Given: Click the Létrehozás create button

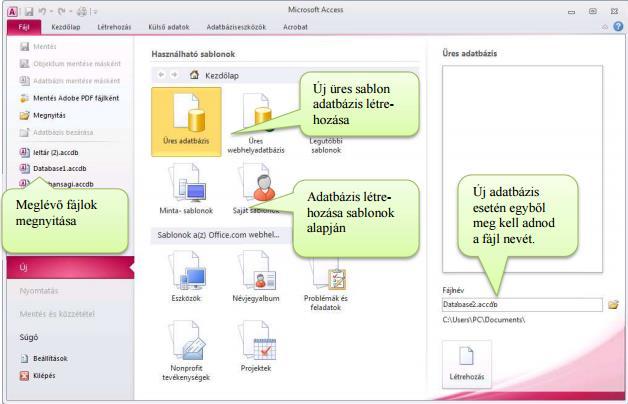Looking at the screenshot, I should (x=467, y=364).
